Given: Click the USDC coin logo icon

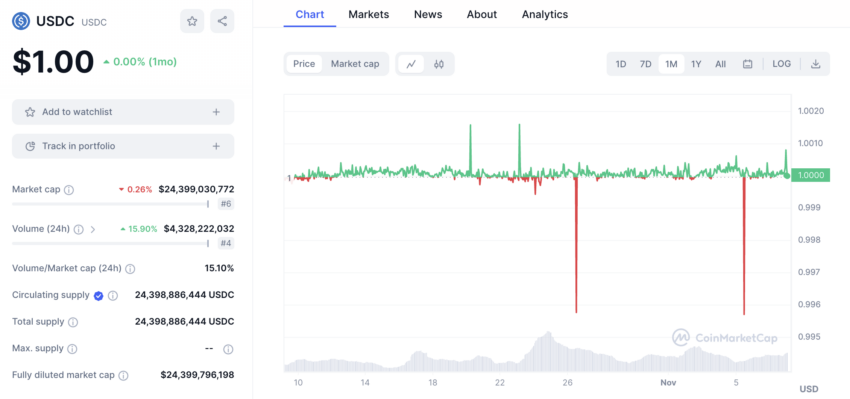Looking at the screenshot, I should [21, 21].
